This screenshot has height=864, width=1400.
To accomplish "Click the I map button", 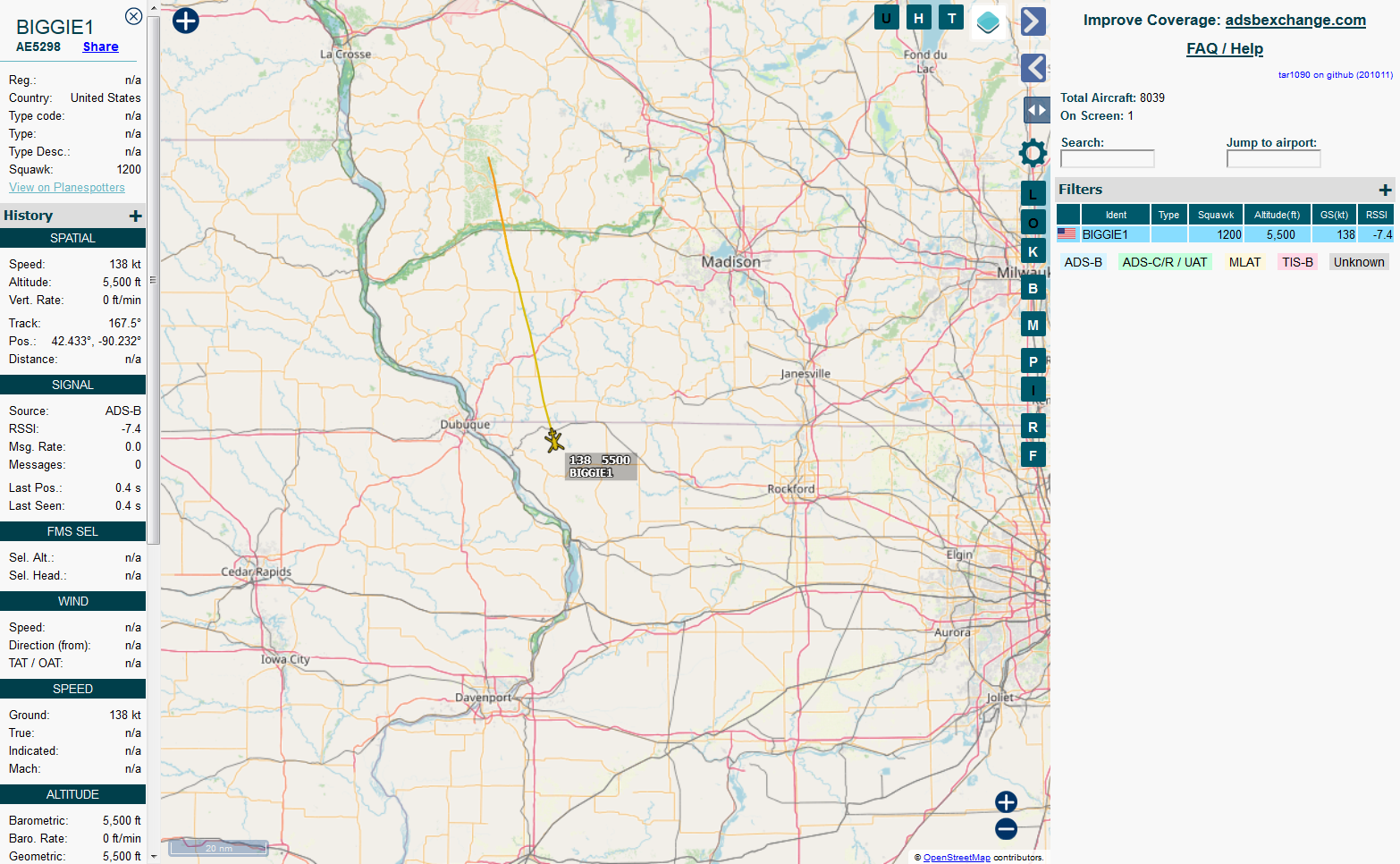I will point(1033,390).
